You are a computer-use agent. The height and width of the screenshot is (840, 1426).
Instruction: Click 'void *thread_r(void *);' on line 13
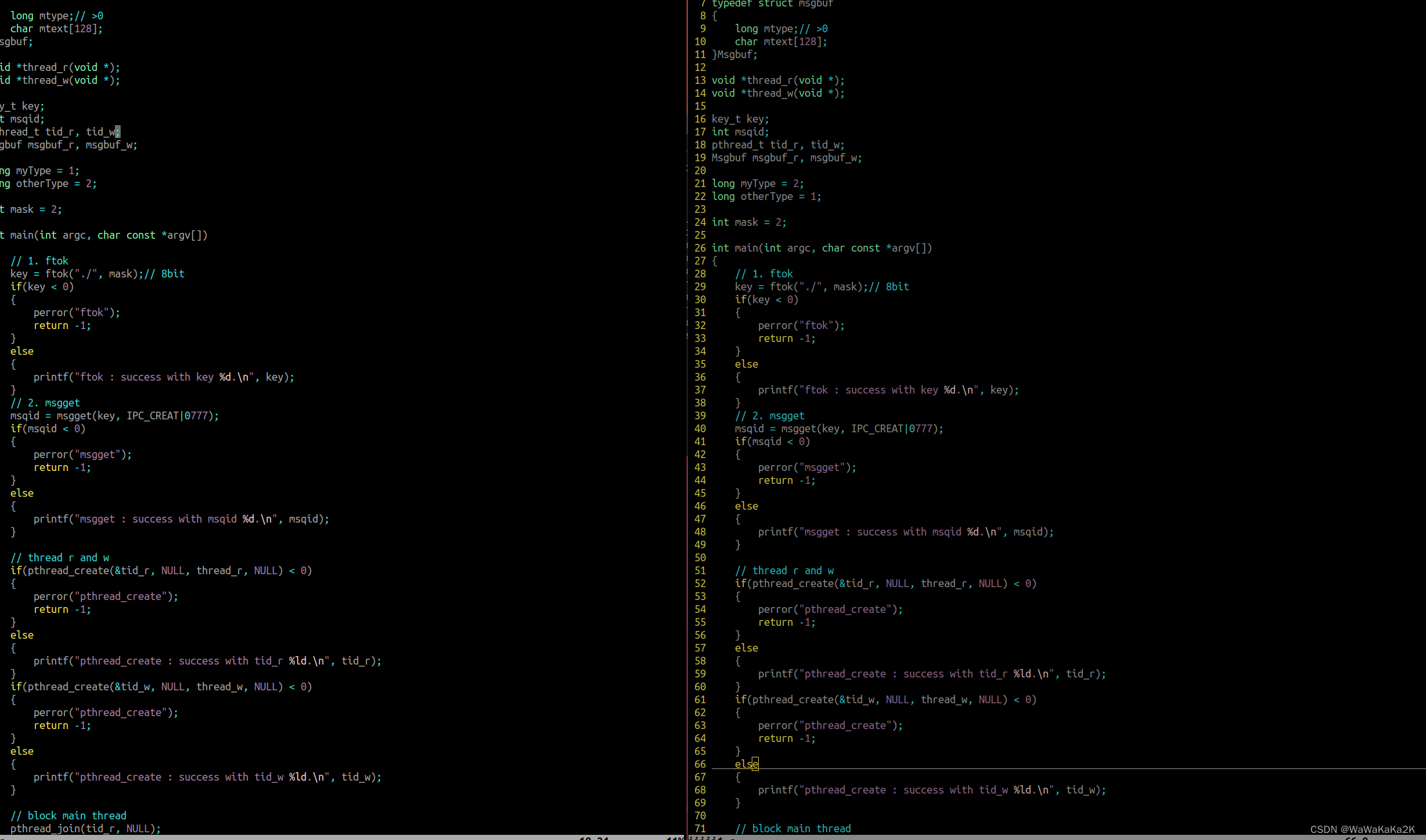(778, 81)
